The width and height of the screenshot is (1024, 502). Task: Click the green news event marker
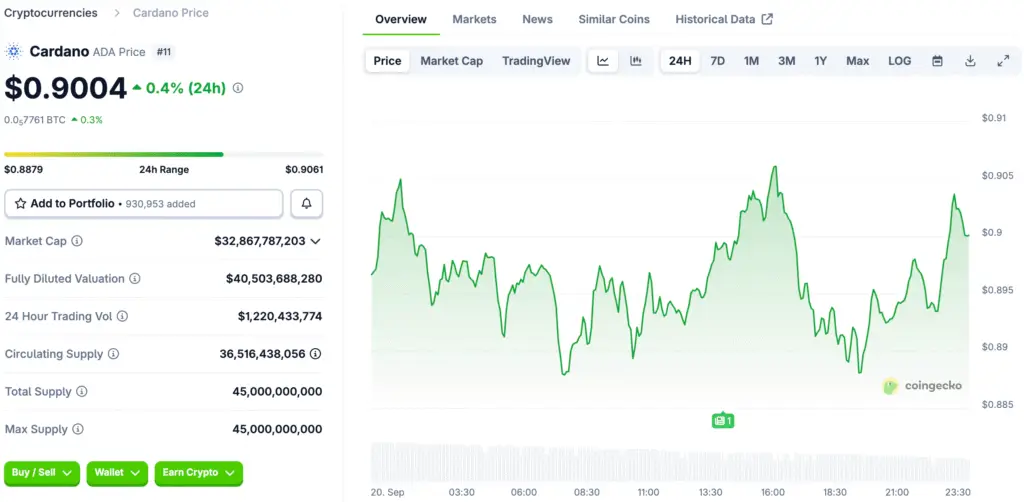pyautogui.click(x=722, y=421)
